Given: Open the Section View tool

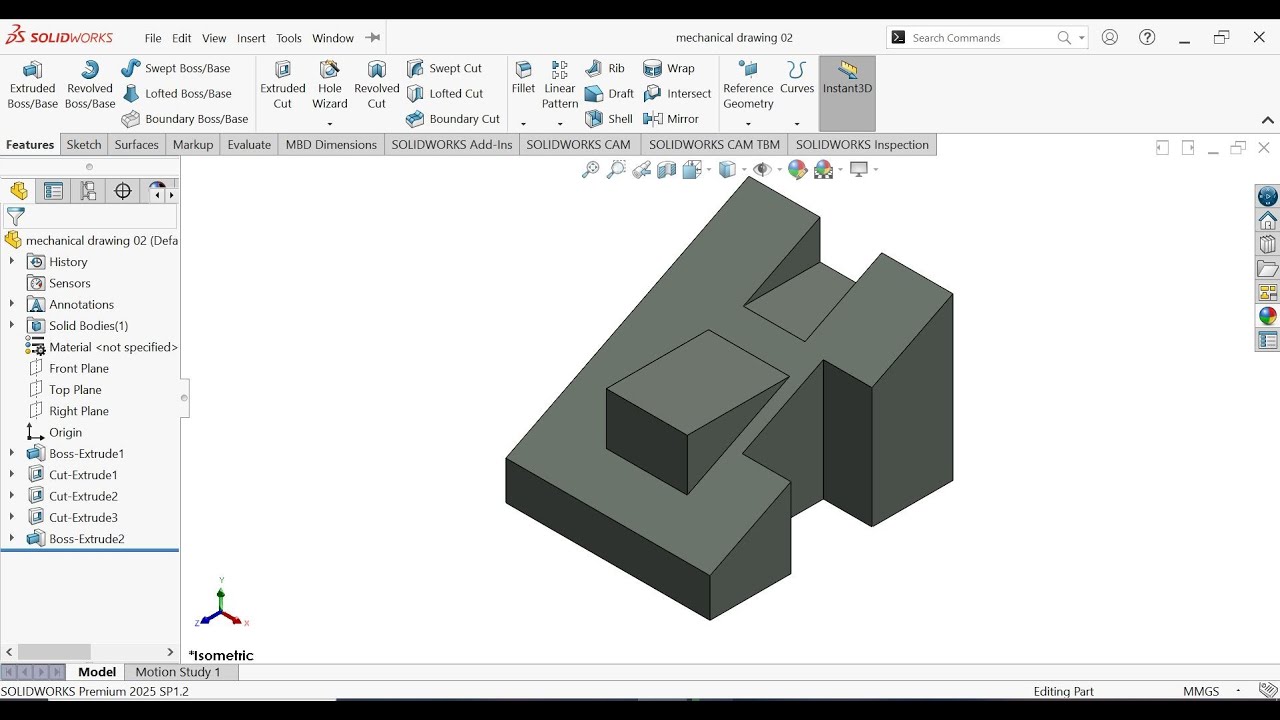Looking at the screenshot, I should [x=666, y=170].
